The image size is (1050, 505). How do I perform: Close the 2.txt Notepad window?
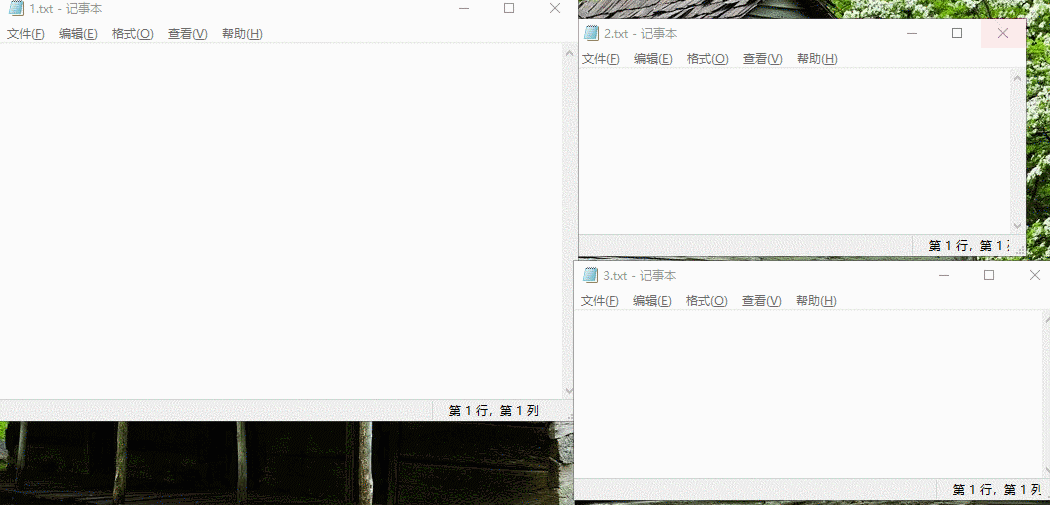1003,34
